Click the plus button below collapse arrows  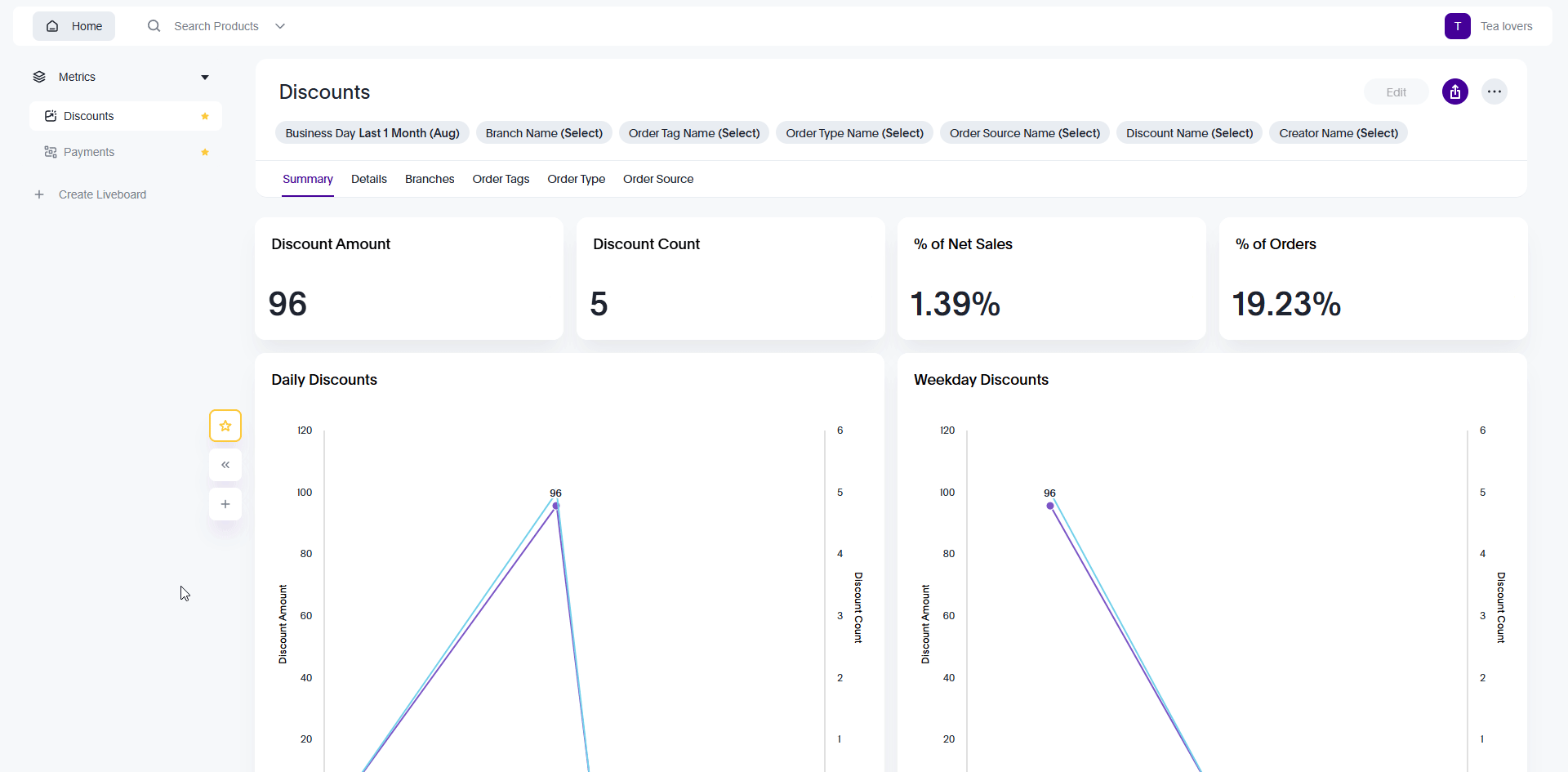(x=225, y=504)
